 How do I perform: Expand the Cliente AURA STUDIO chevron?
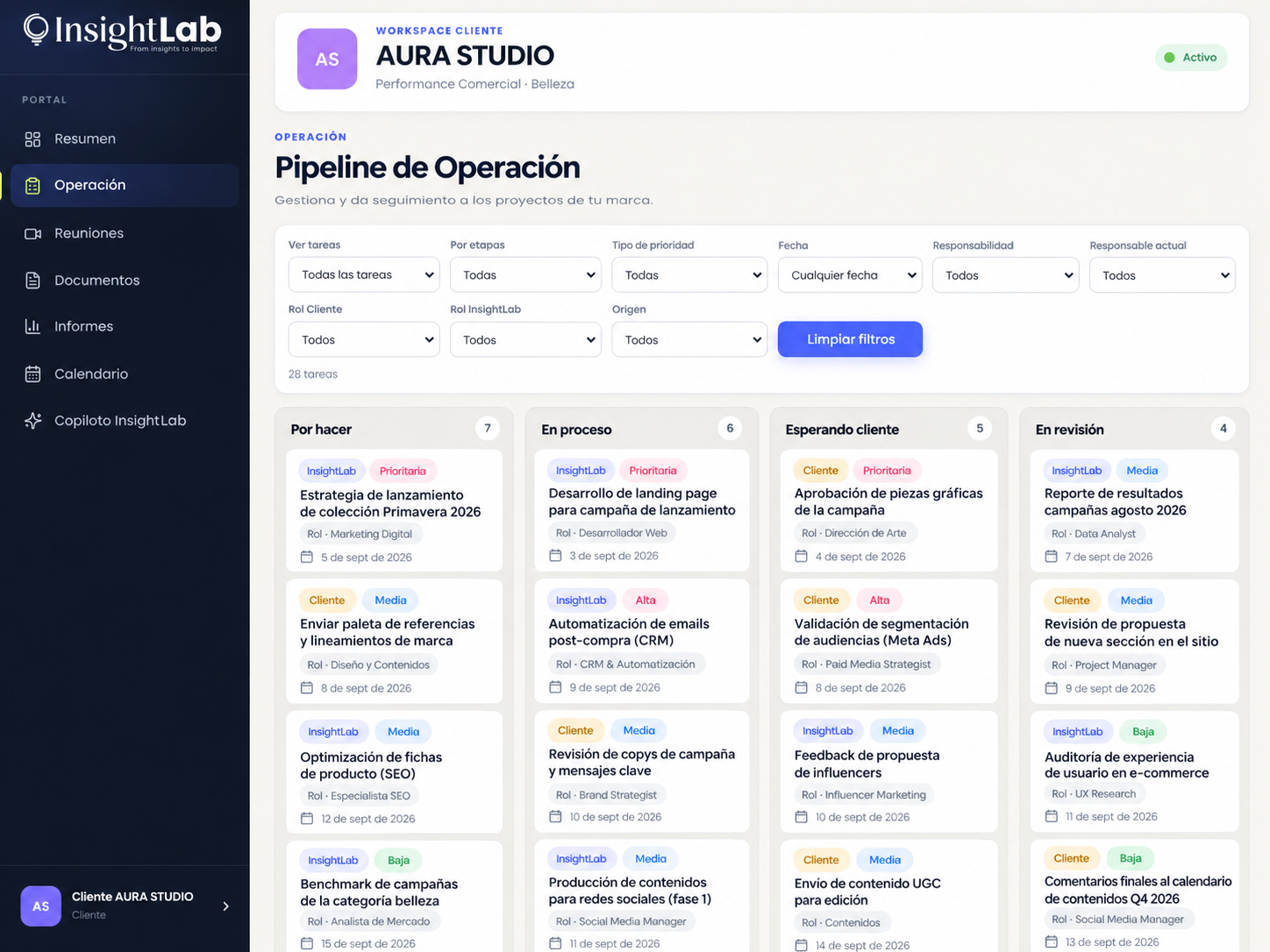click(x=225, y=906)
